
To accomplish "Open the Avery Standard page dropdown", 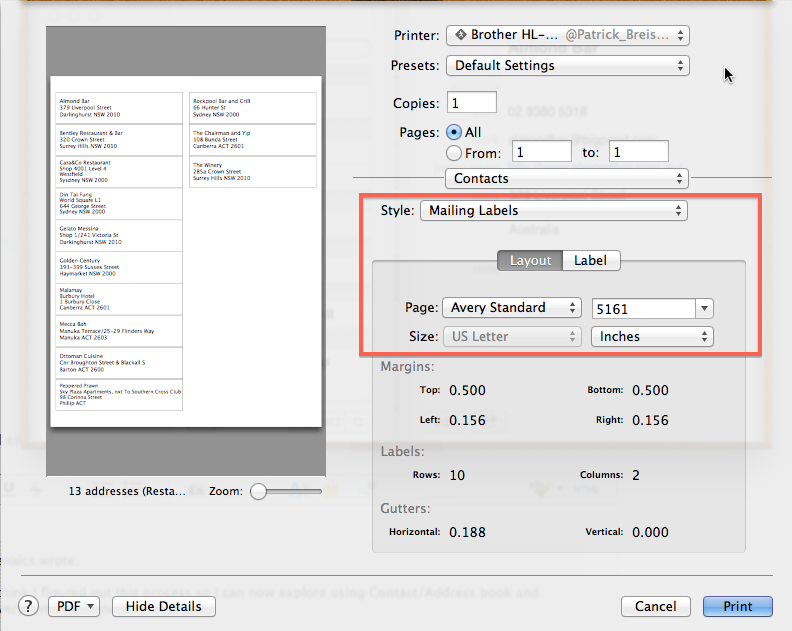I will point(513,308).
